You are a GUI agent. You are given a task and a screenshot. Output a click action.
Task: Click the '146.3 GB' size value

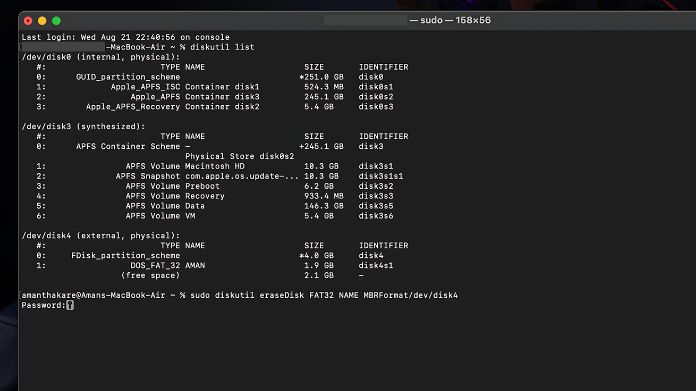(324, 206)
